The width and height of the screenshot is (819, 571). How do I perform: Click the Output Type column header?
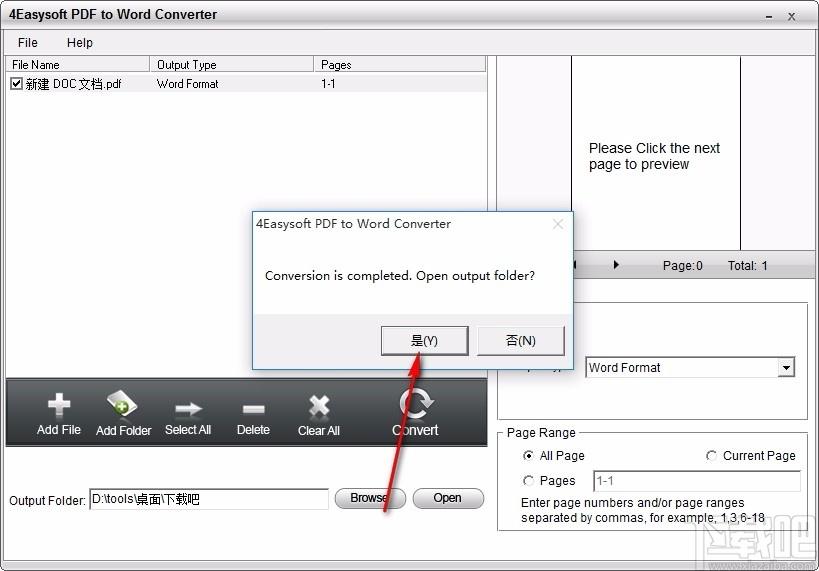(231, 64)
